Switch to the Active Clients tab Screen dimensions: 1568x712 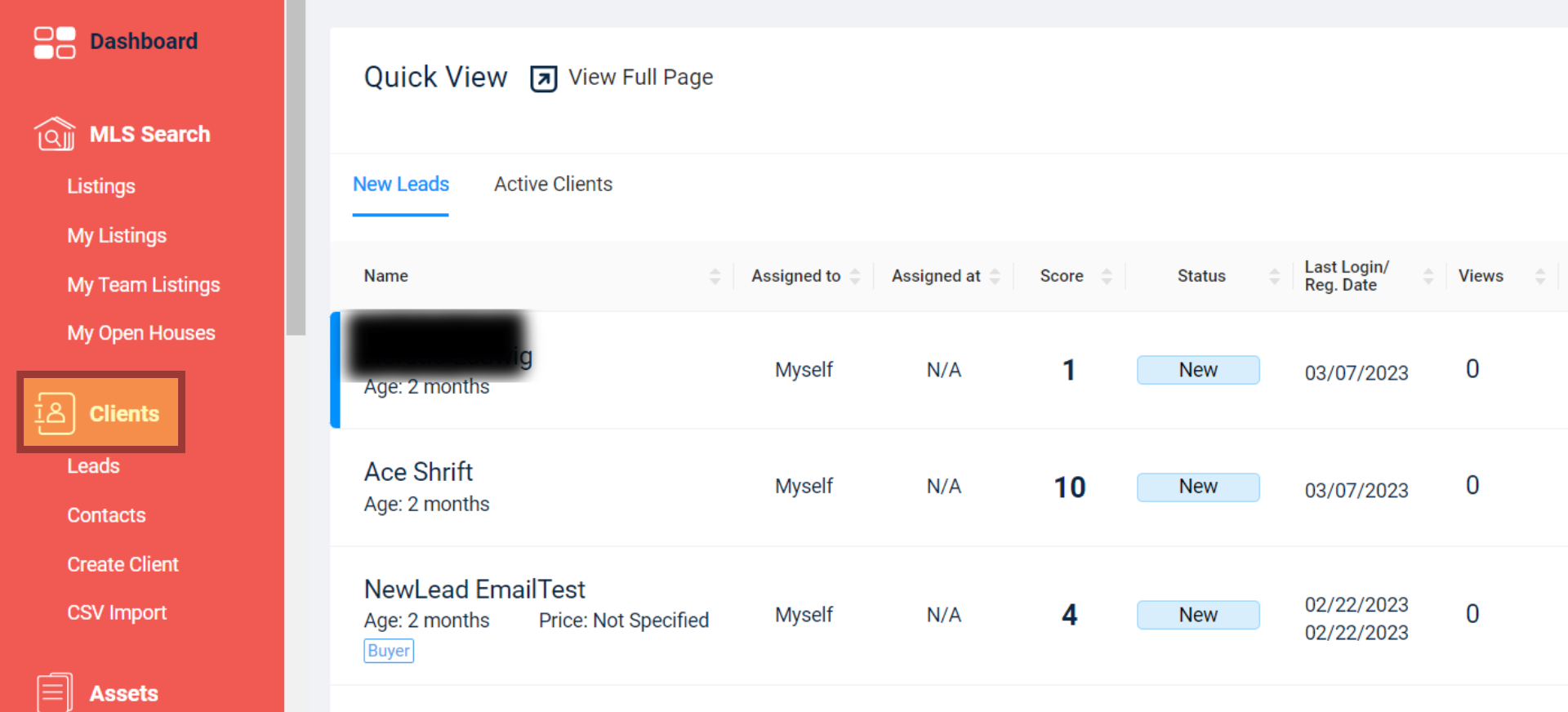tap(553, 185)
